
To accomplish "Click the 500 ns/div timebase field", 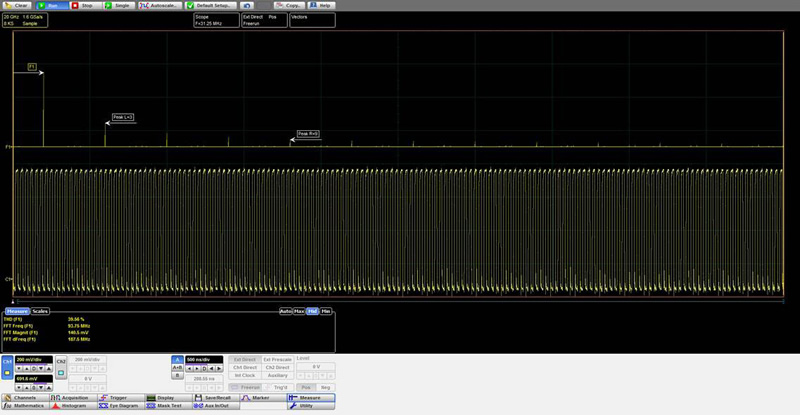I will pyautogui.click(x=204, y=360).
